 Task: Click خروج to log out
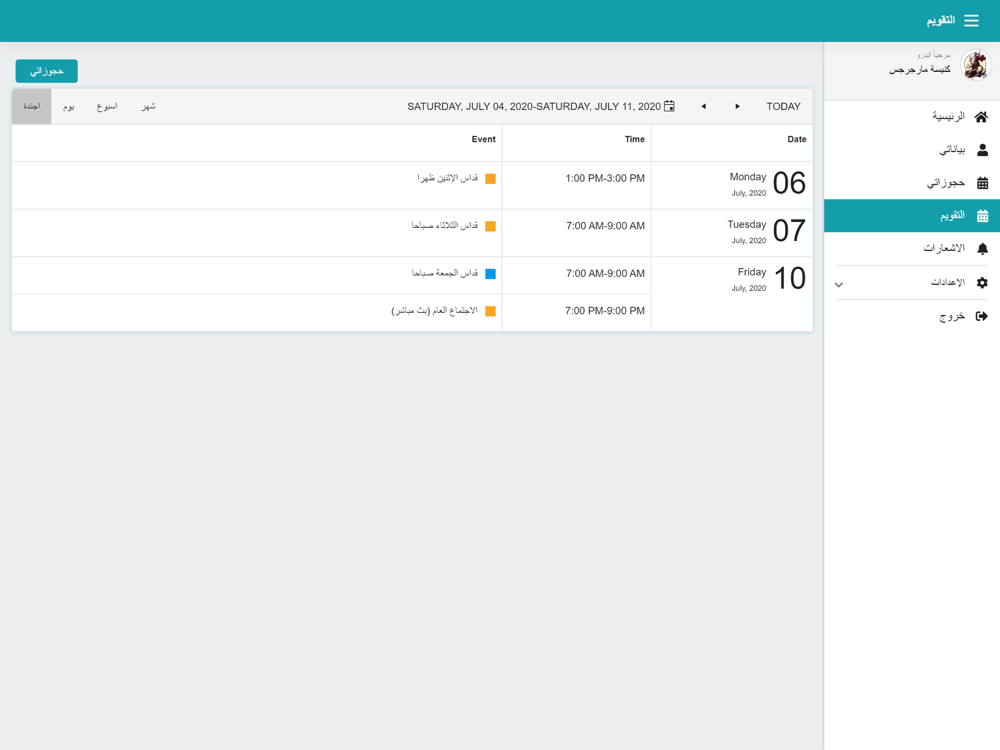coord(912,316)
